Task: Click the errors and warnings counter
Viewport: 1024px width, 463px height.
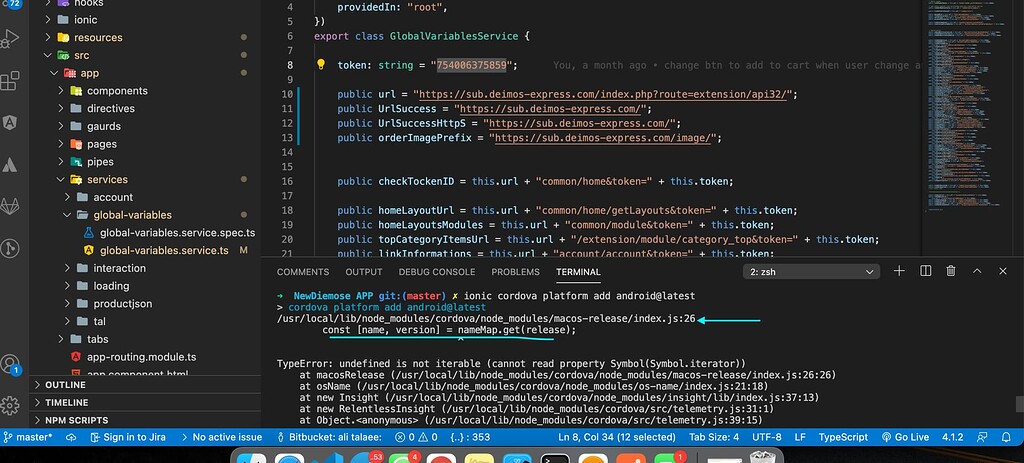Action: click(417, 437)
